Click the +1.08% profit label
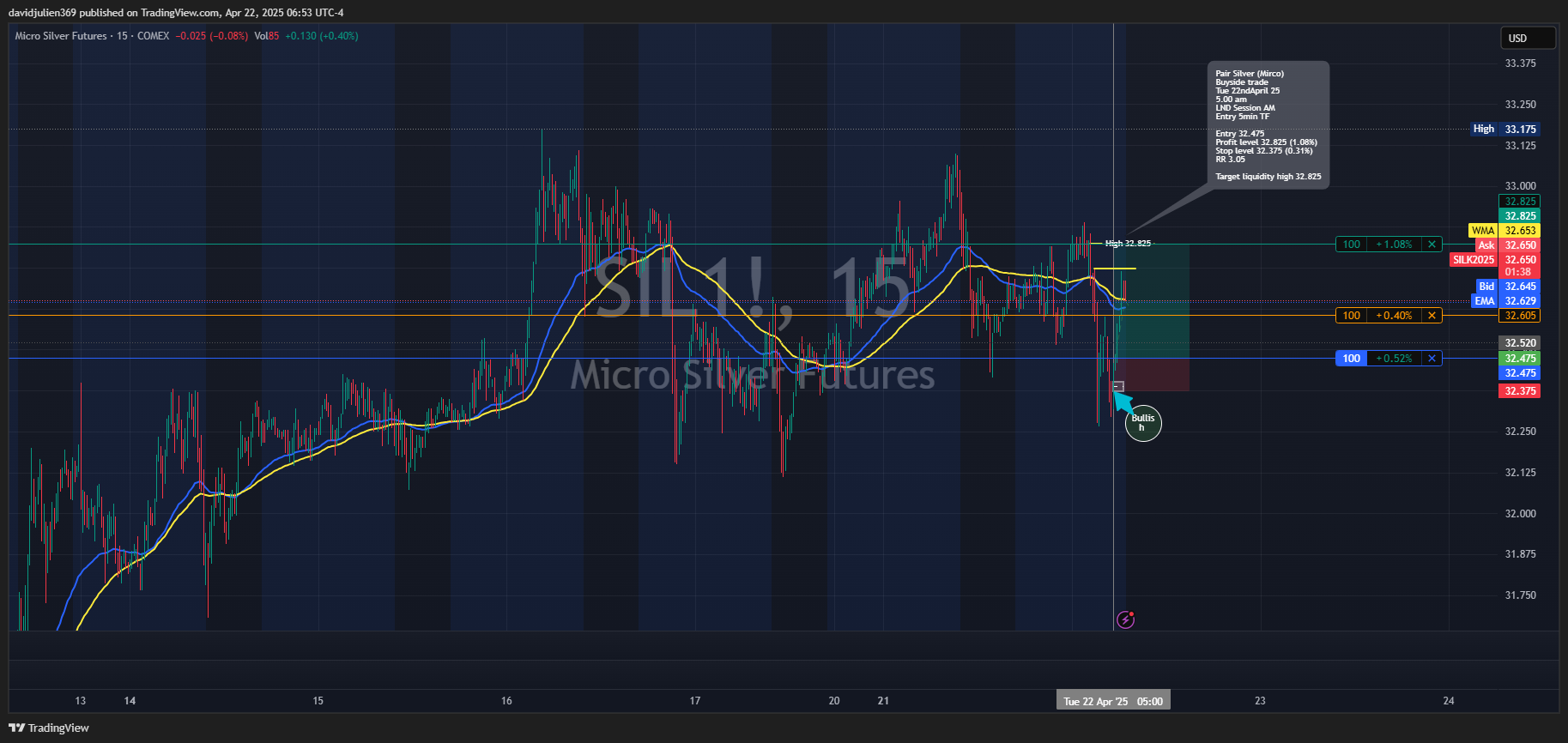This screenshot has width=1568, height=743. 1395,245
